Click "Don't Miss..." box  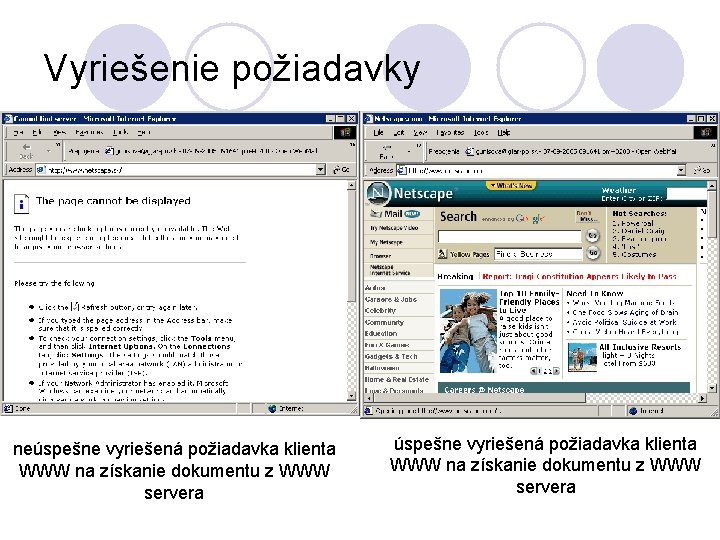588,216
